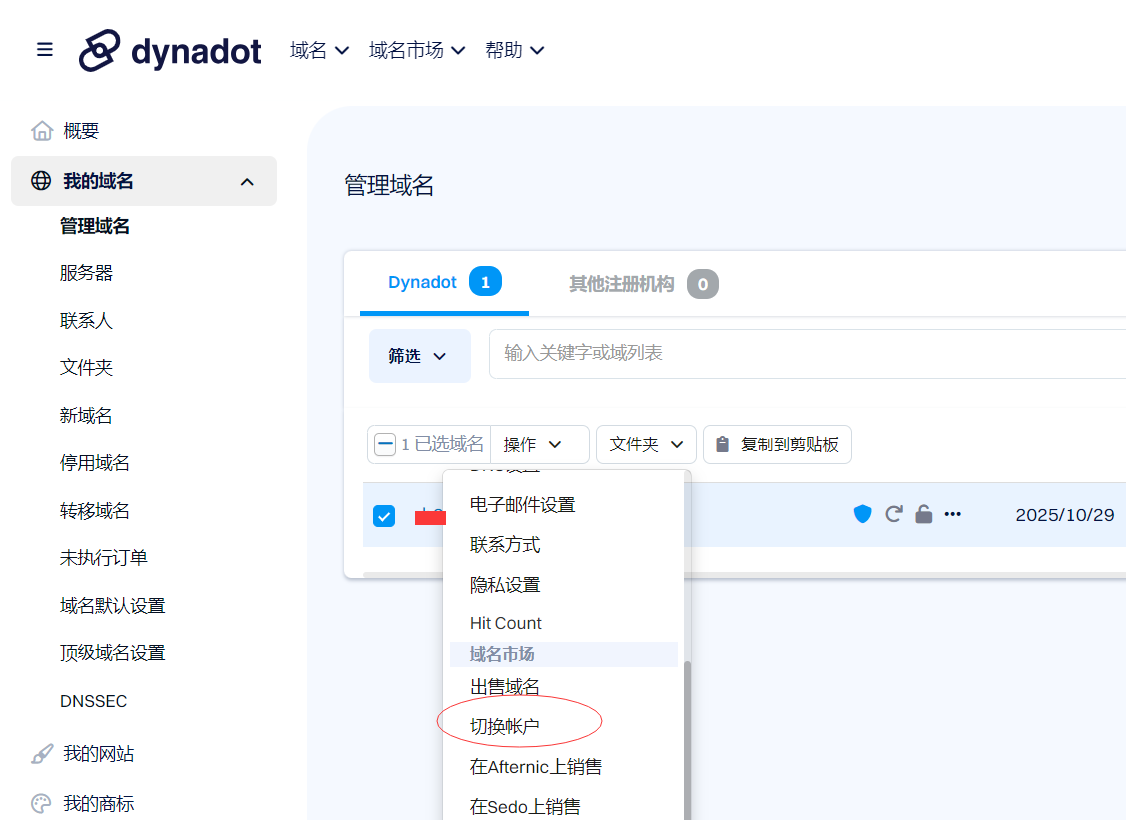Click the globe icon beside 我的域名
Image resolution: width=1126 pixels, height=820 pixels.
pyautogui.click(x=41, y=180)
